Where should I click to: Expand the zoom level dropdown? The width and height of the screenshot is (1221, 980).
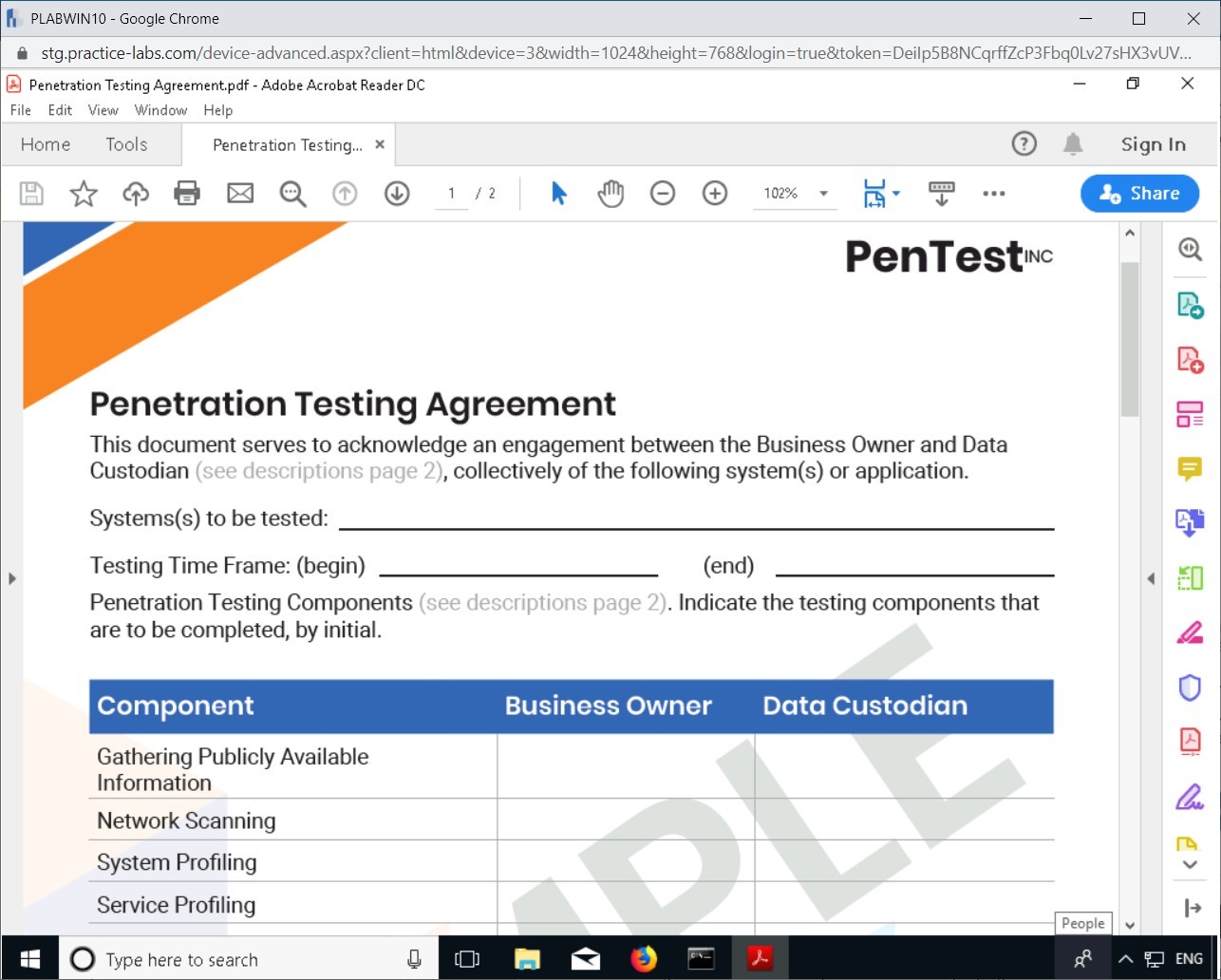click(x=823, y=194)
